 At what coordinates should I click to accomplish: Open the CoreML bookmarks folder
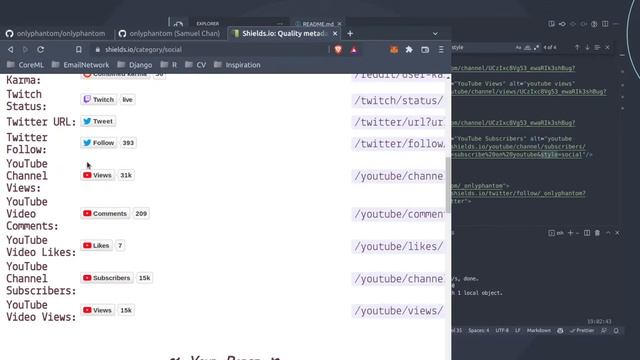click(25, 65)
